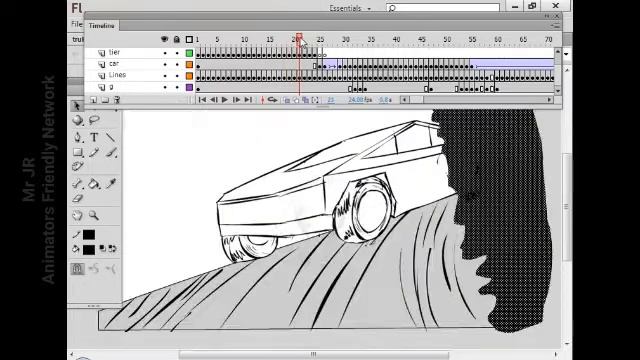Click the timeline scroll-right arrow
This screenshot has width=640, height=360.
point(549,100)
